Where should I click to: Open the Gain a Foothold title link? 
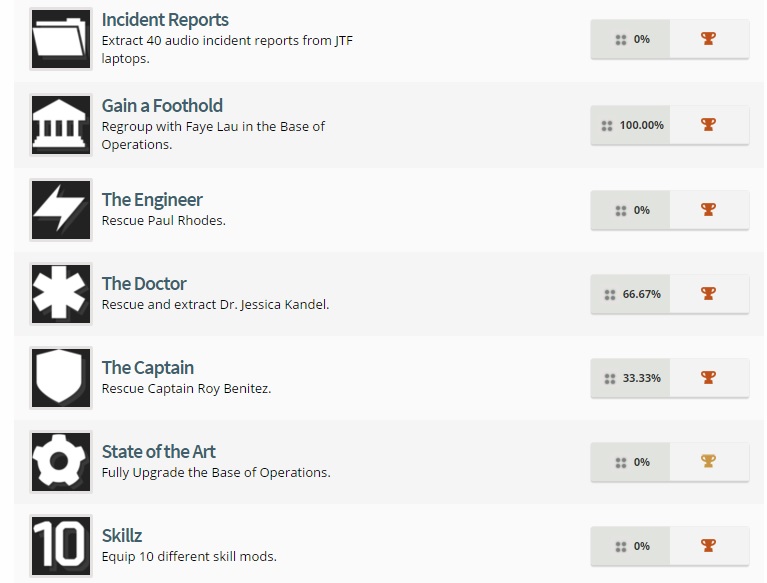click(x=162, y=106)
